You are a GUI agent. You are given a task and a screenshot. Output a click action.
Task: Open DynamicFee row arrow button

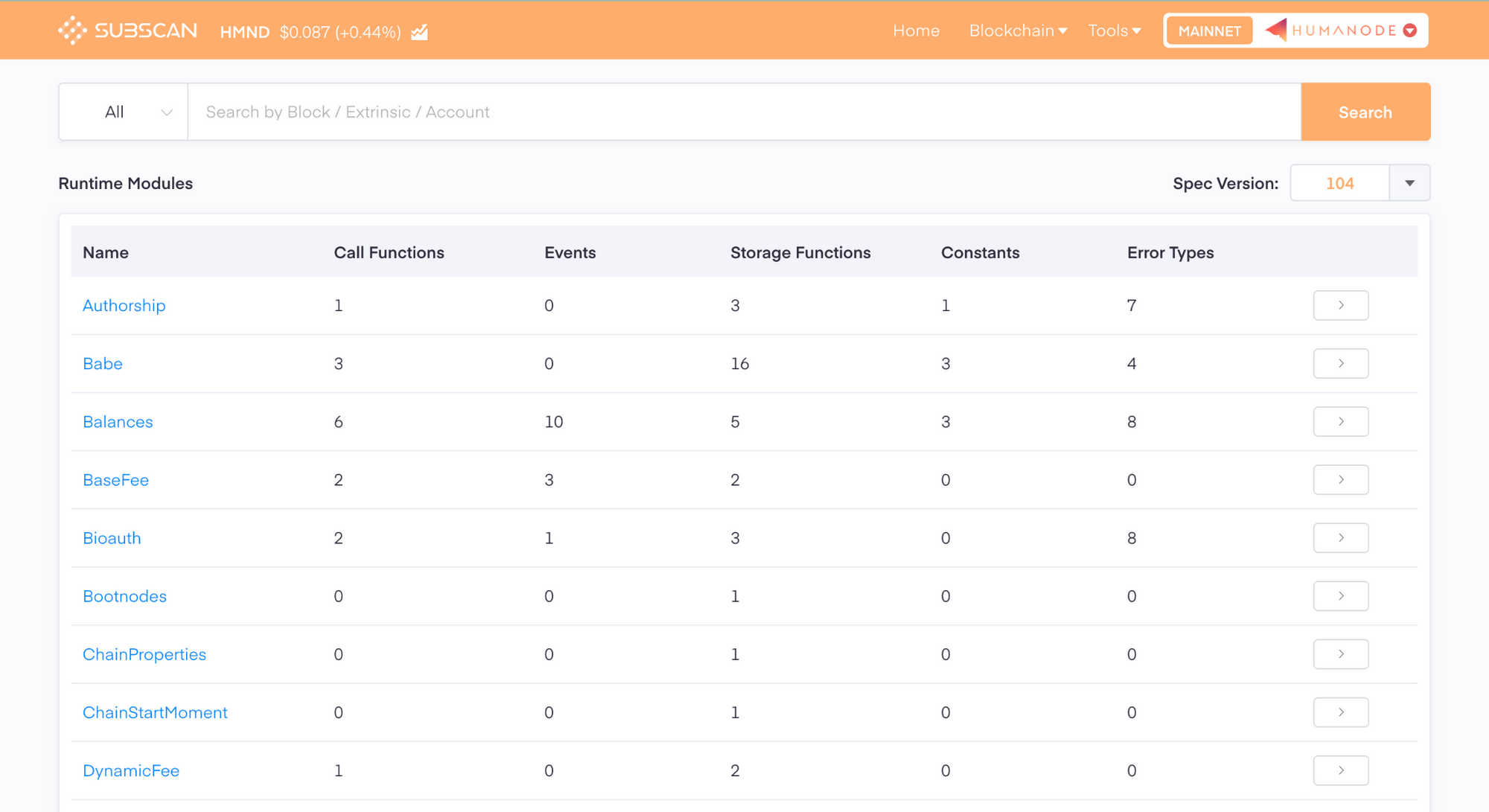click(1341, 770)
